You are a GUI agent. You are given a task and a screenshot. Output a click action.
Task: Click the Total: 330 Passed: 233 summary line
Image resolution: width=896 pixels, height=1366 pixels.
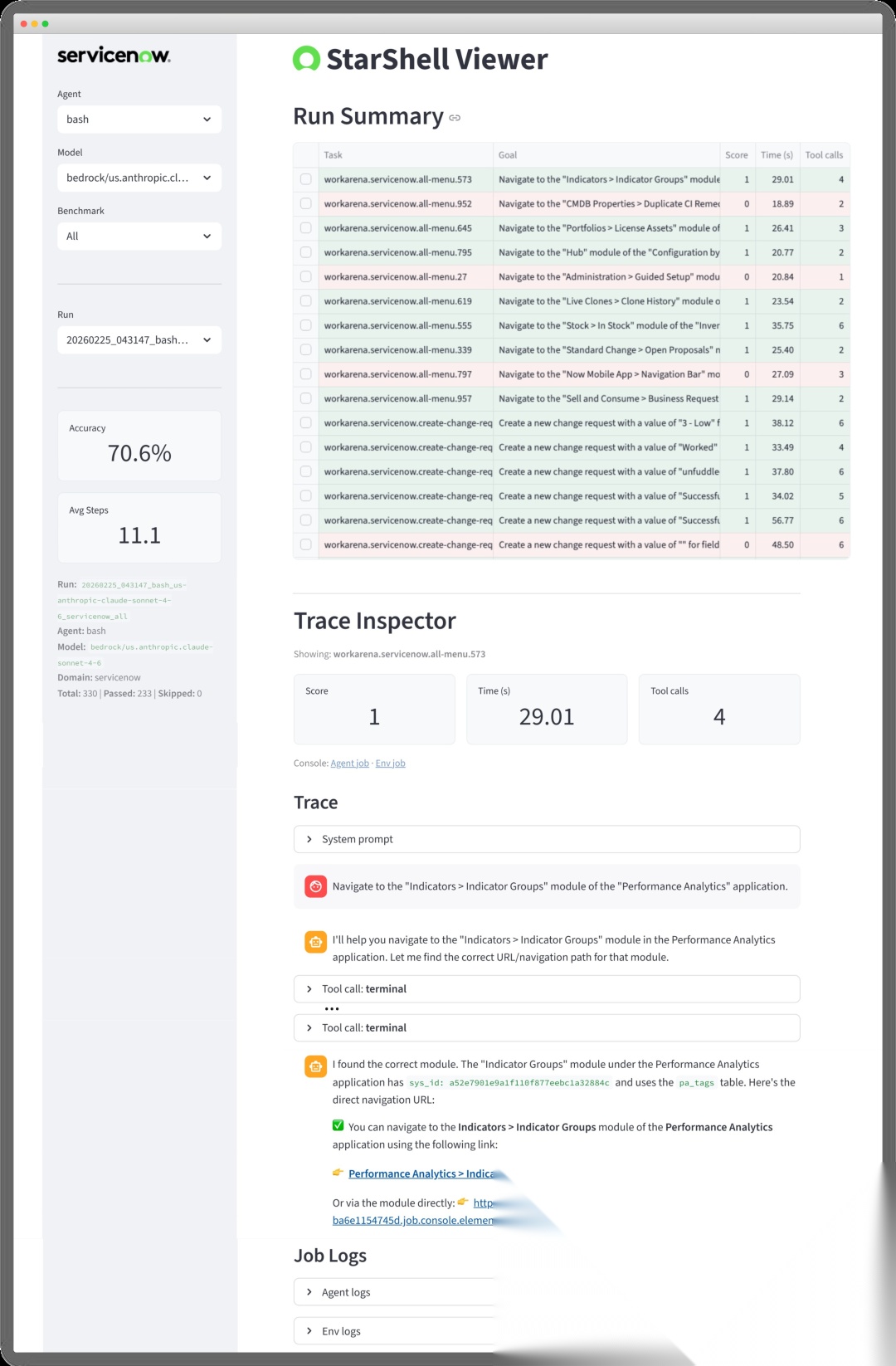pyautogui.click(x=129, y=694)
